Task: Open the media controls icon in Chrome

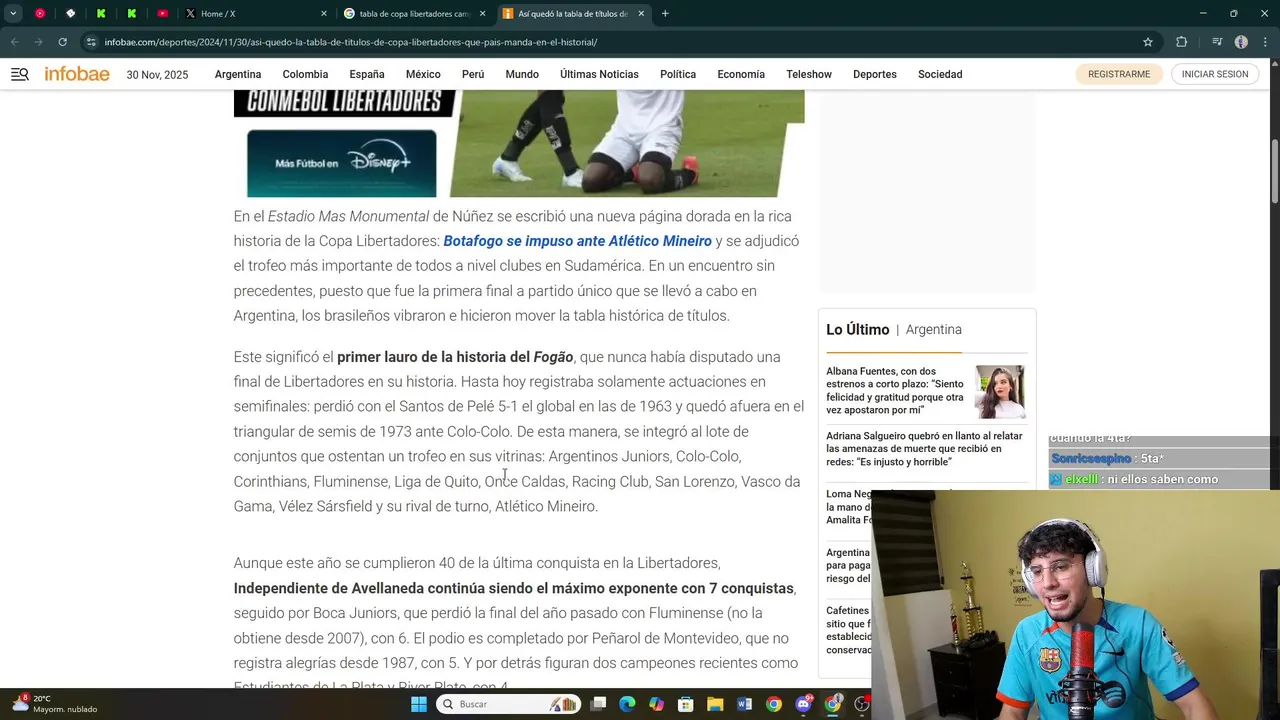Action: pyautogui.click(x=1217, y=42)
